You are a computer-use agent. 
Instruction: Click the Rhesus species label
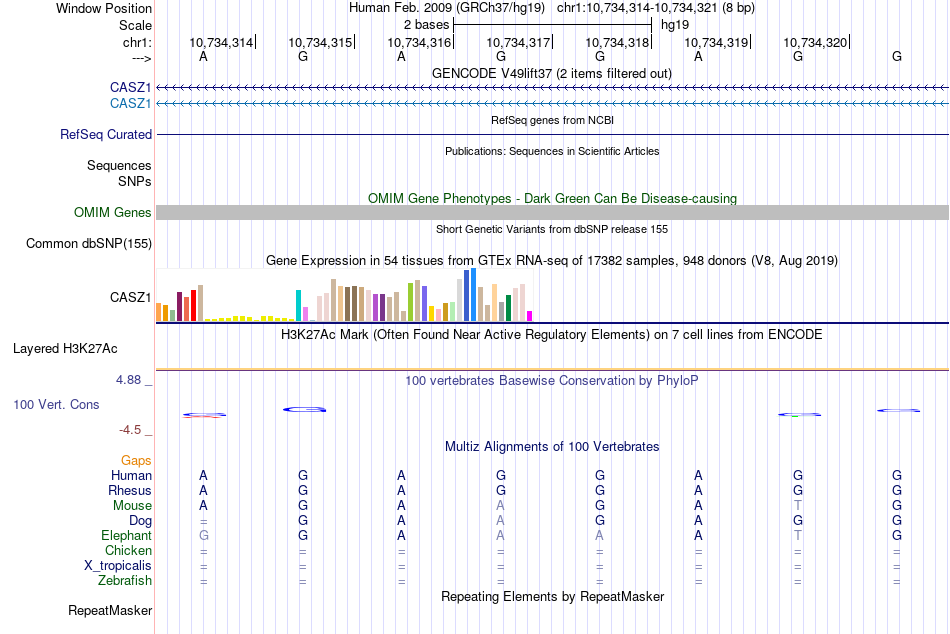click(130, 490)
